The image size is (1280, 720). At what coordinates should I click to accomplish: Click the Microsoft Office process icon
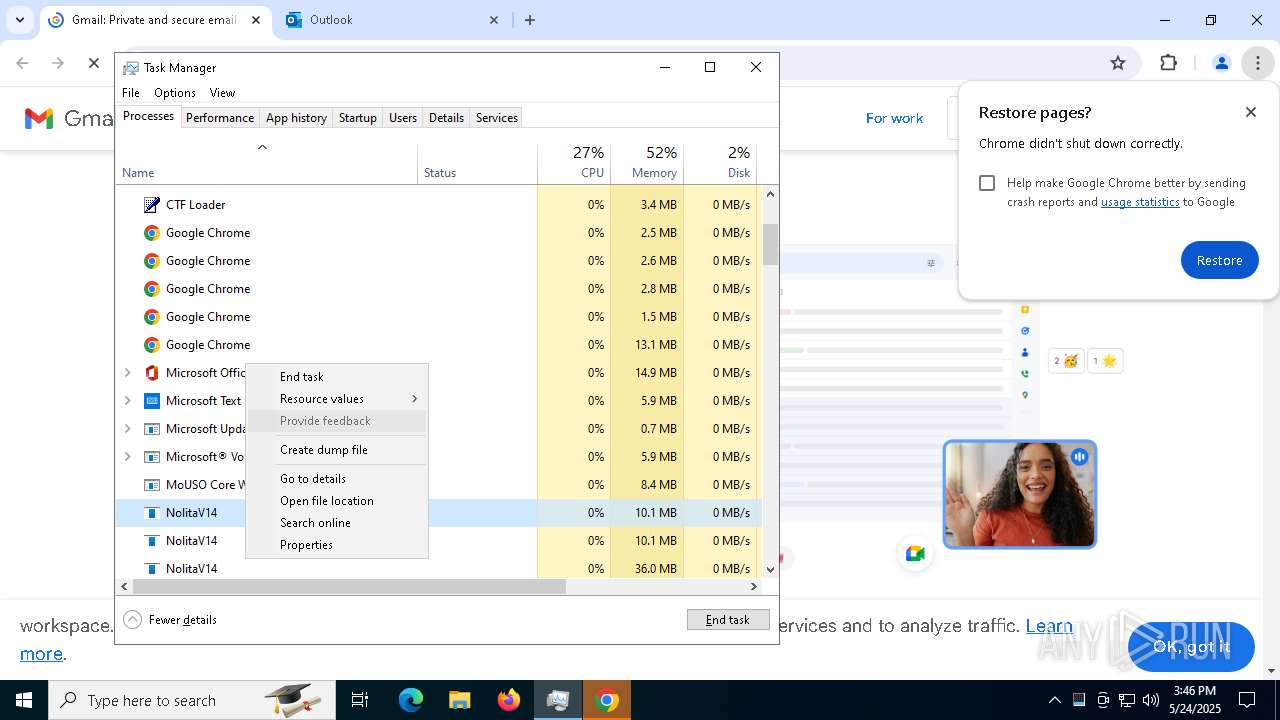click(x=151, y=372)
